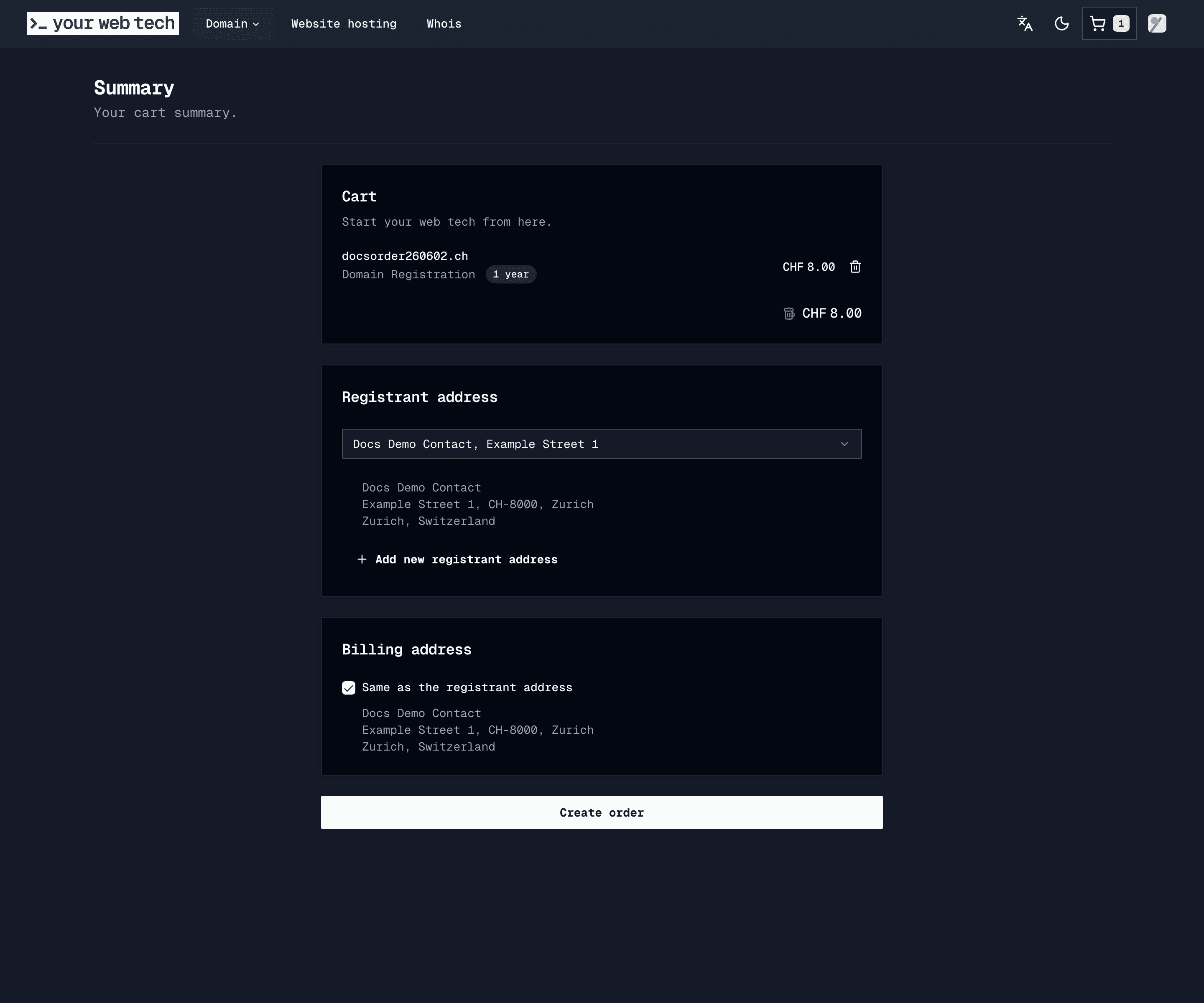This screenshot has height=1003, width=1204.
Task: Open the registrant address dropdown
Action: click(602, 443)
